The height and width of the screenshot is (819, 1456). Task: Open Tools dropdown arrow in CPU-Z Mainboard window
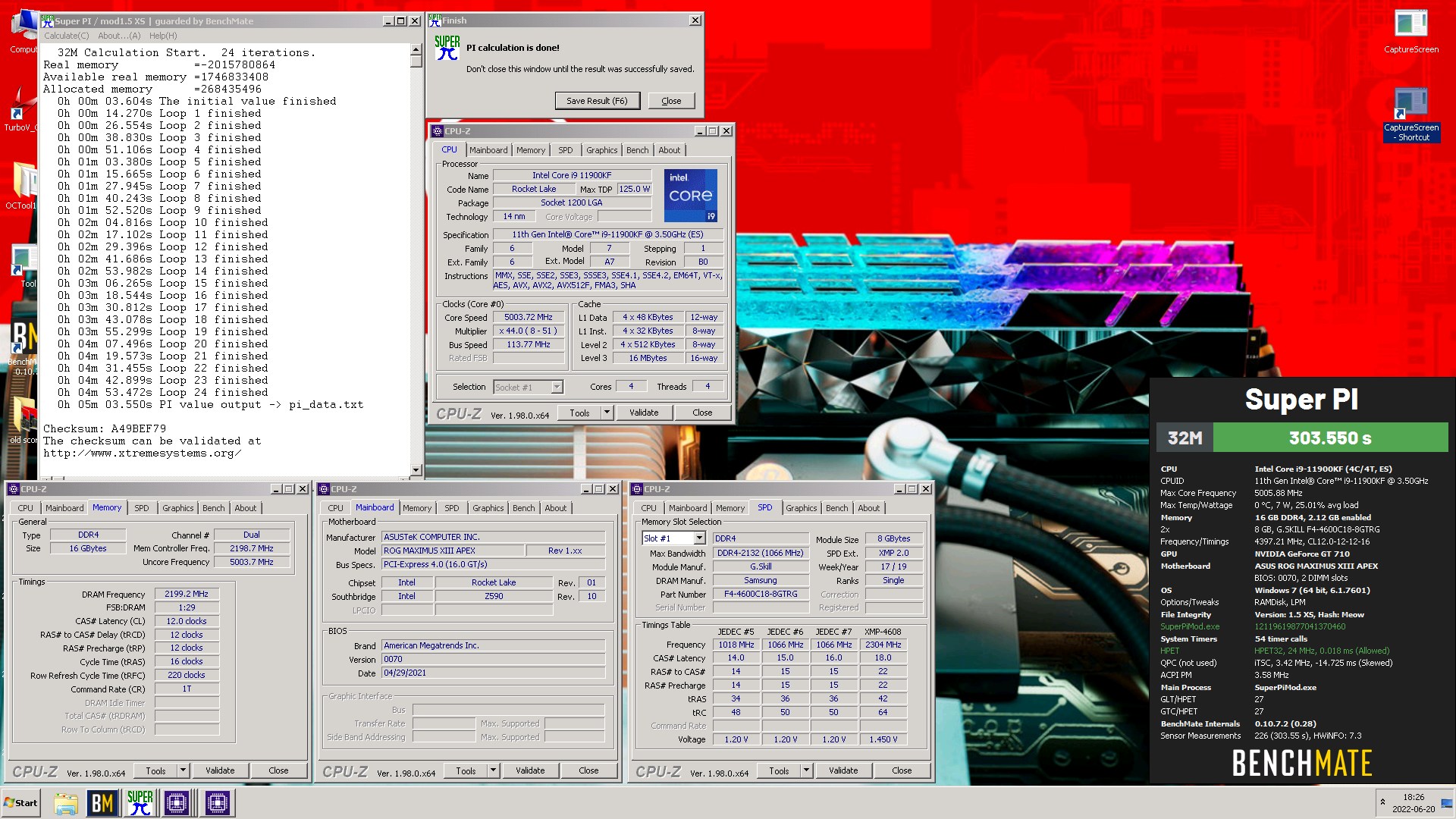click(493, 770)
